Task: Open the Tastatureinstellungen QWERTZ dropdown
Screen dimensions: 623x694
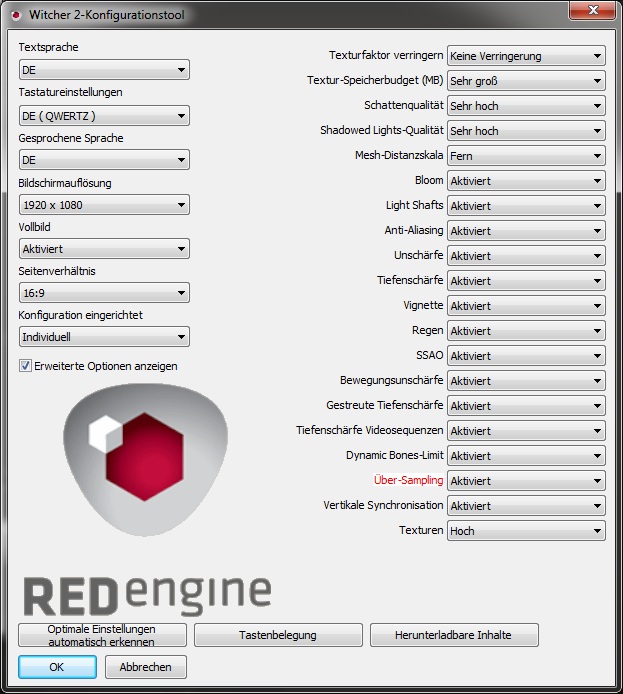Action: tap(104, 116)
